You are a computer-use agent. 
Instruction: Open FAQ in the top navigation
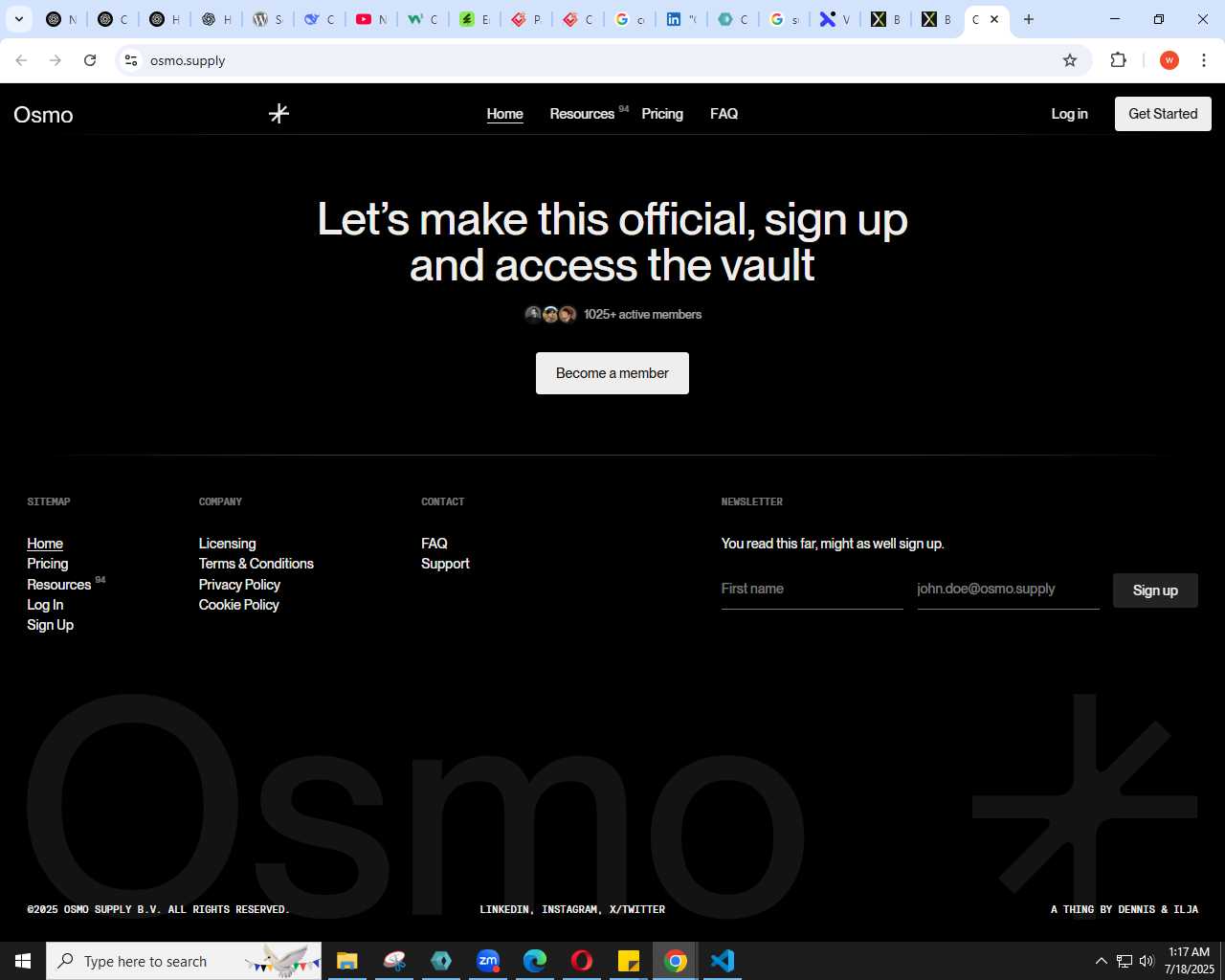pyautogui.click(x=724, y=114)
